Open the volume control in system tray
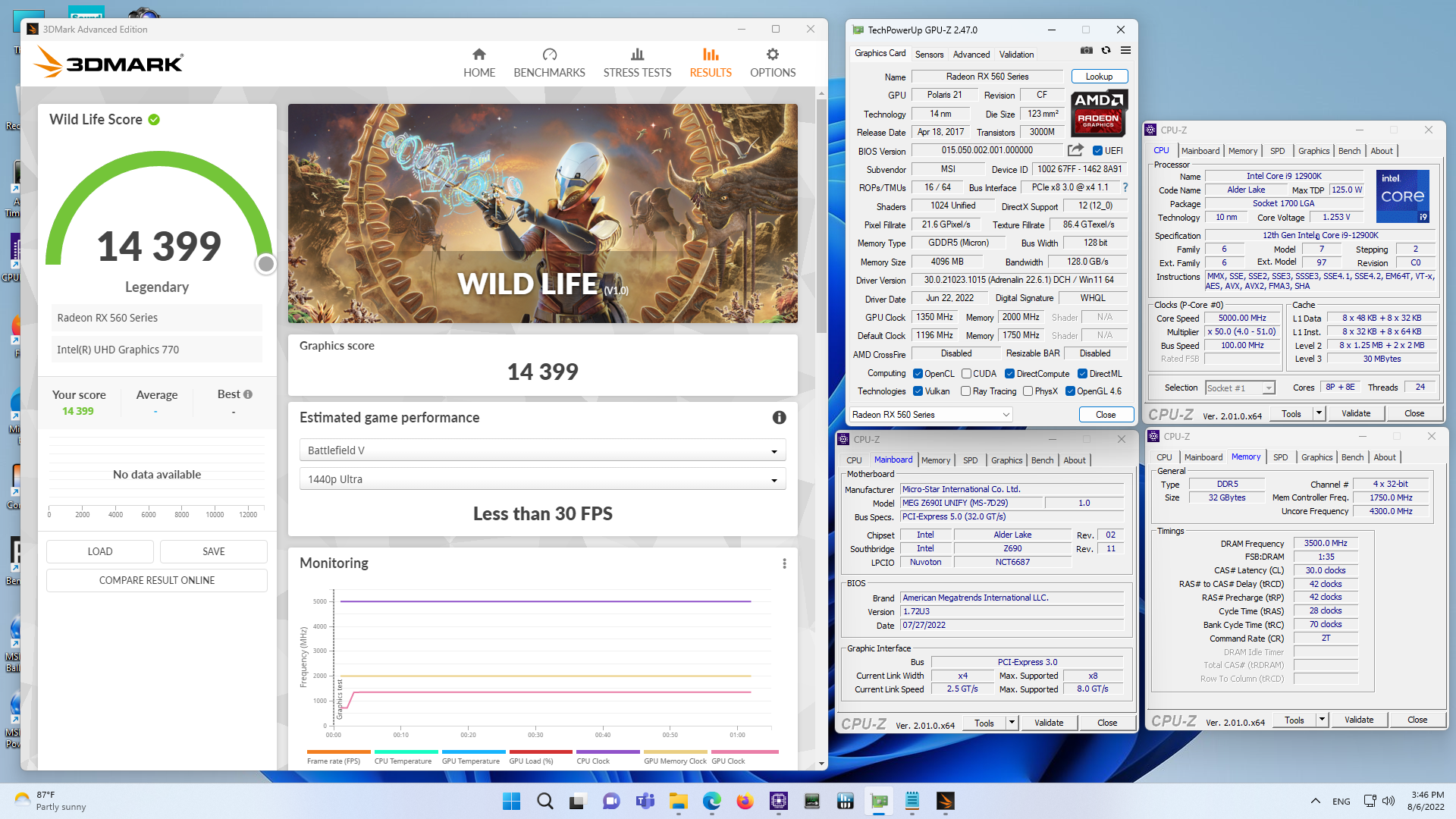 tap(1389, 801)
